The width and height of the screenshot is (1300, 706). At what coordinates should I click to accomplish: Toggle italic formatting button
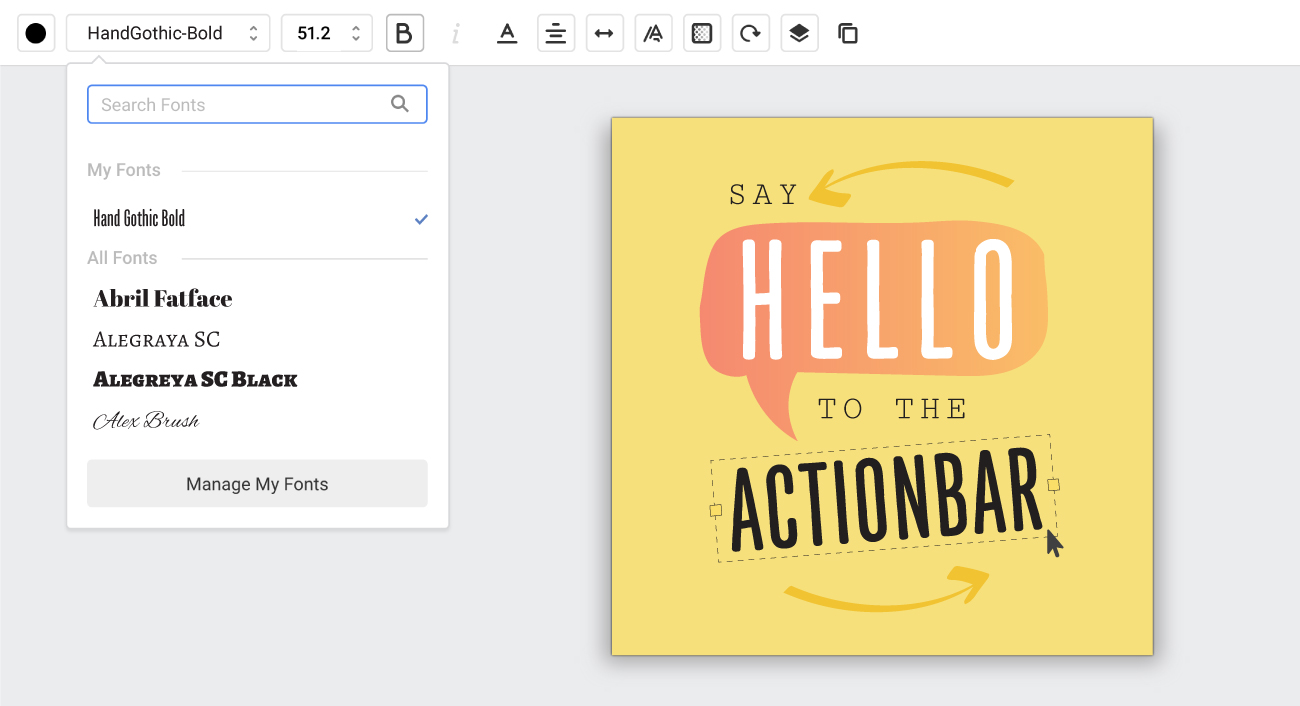click(456, 34)
